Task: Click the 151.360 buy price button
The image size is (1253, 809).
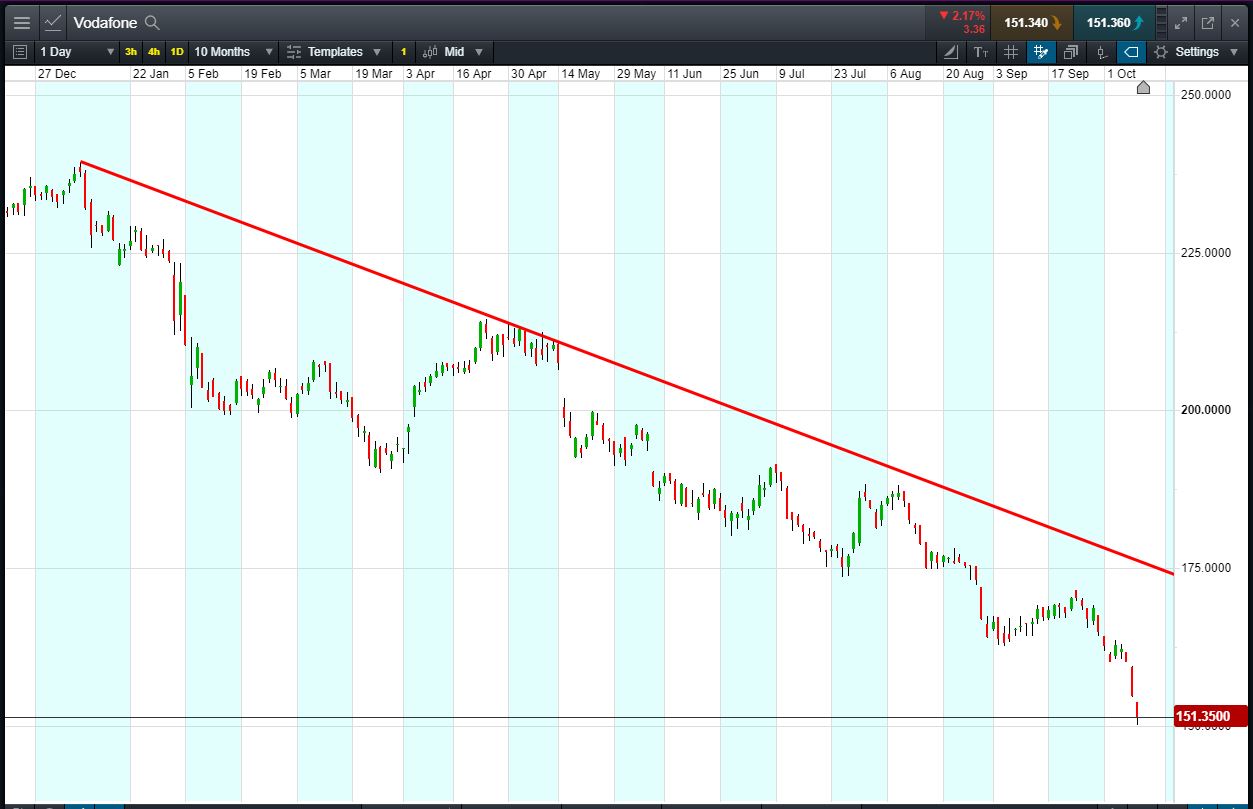Action: point(1115,22)
